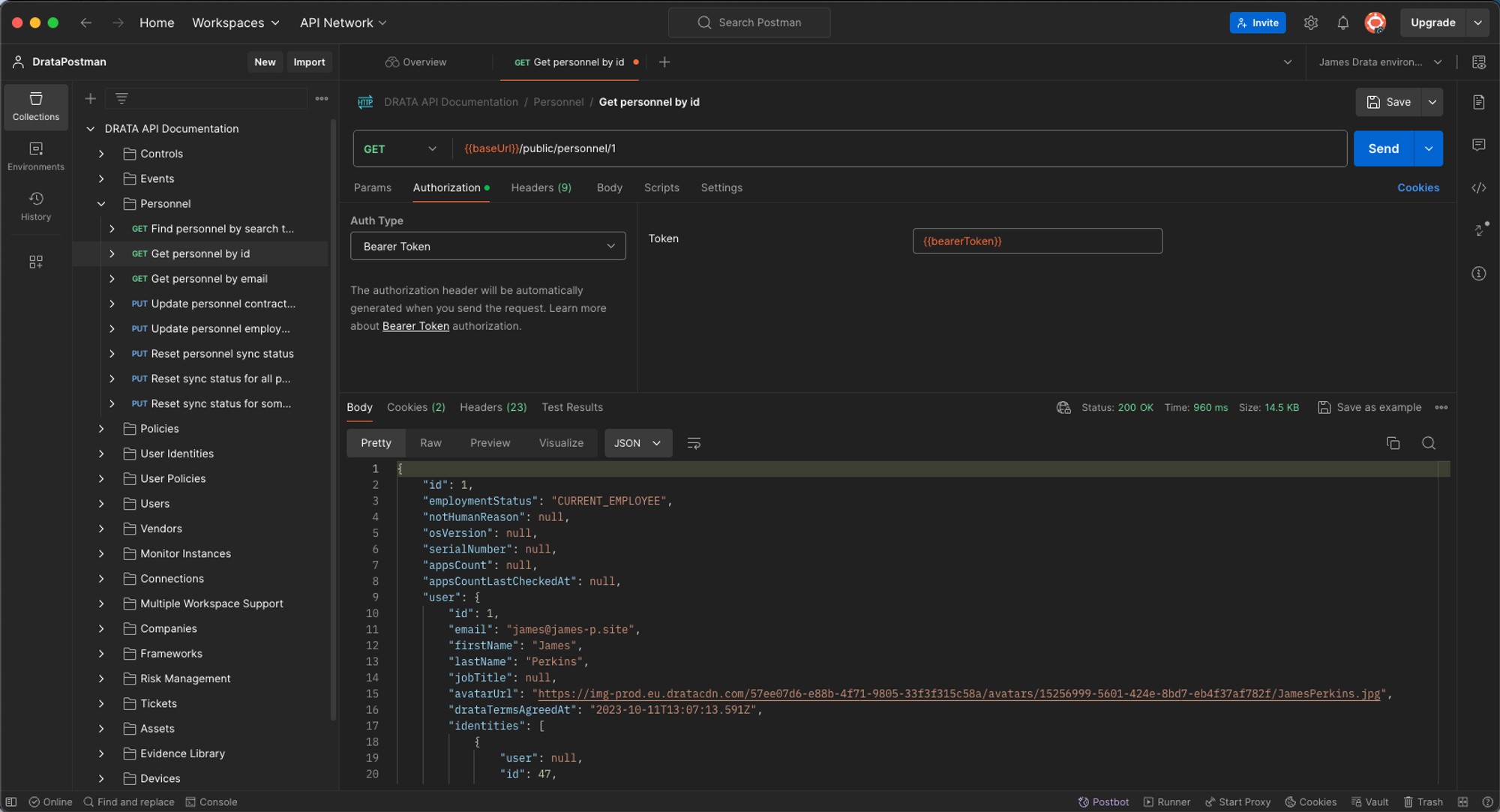Copy the response body with copy icon
Screen dimensions: 1500x812
pos(1393,443)
